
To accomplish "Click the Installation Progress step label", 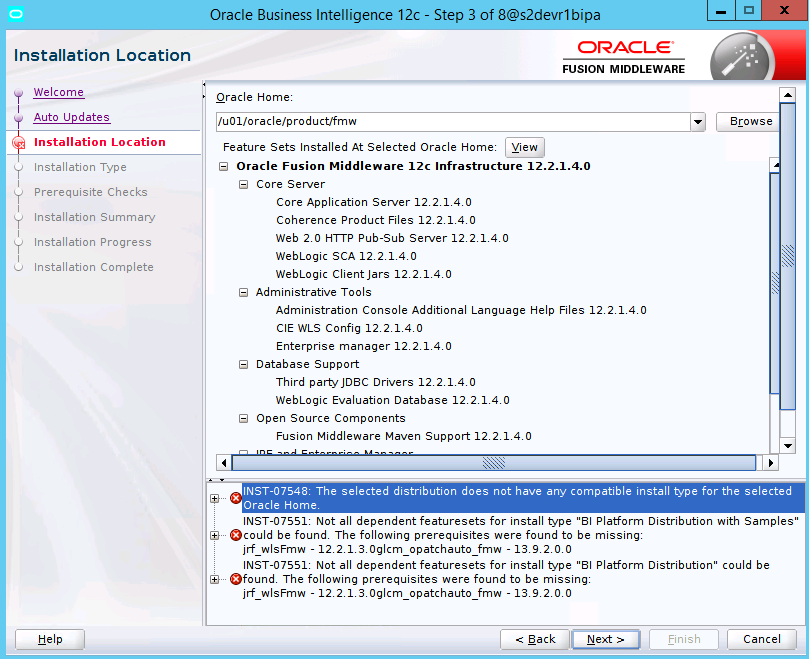I will click(93, 242).
